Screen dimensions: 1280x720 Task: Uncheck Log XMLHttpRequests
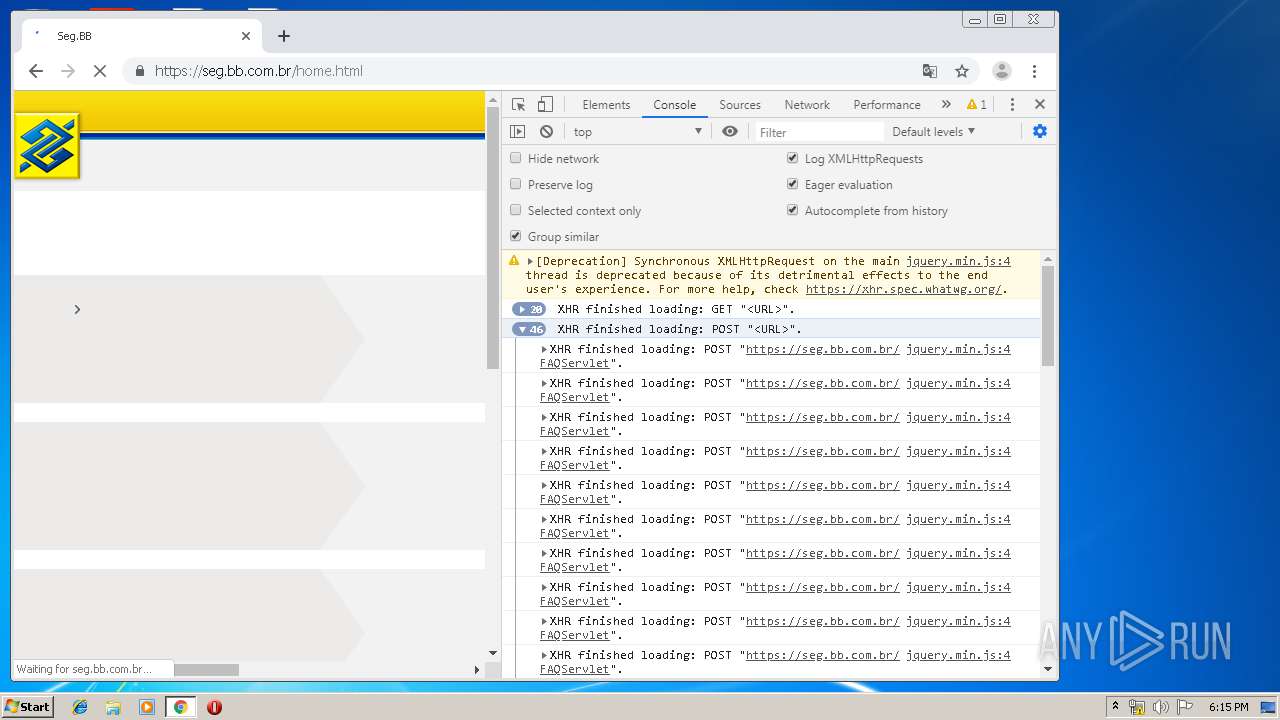coord(793,158)
